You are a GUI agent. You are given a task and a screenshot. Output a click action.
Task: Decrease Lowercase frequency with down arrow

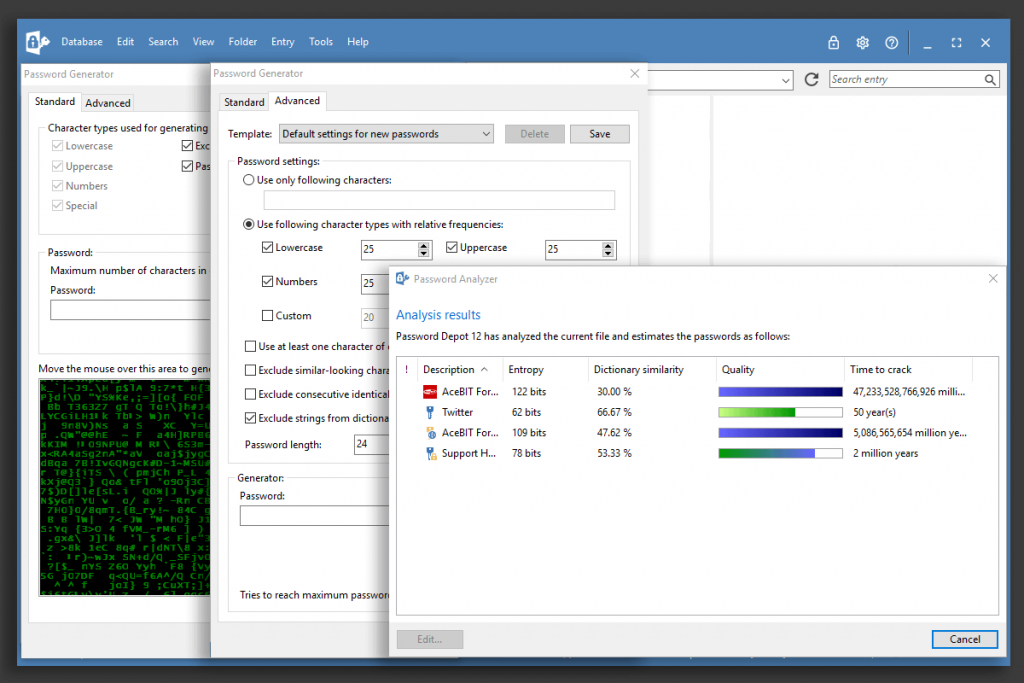tap(424, 253)
